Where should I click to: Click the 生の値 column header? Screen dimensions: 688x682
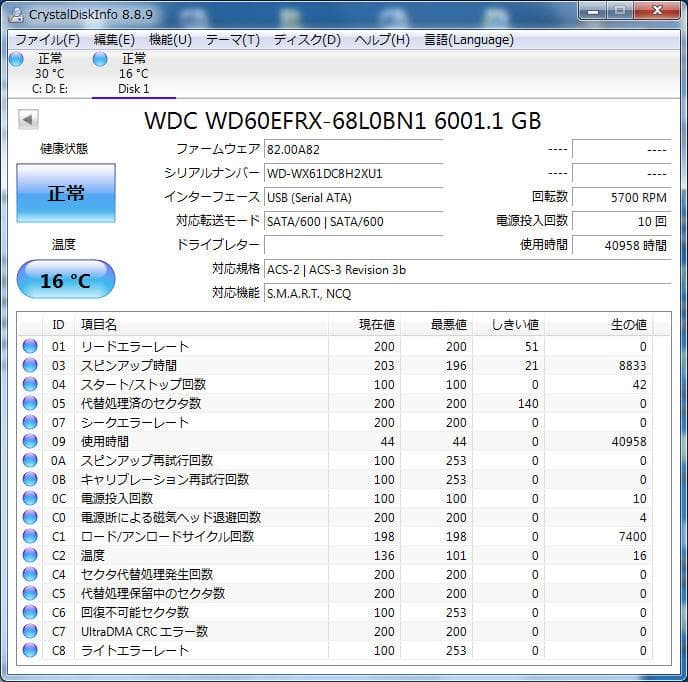point(598,325)
